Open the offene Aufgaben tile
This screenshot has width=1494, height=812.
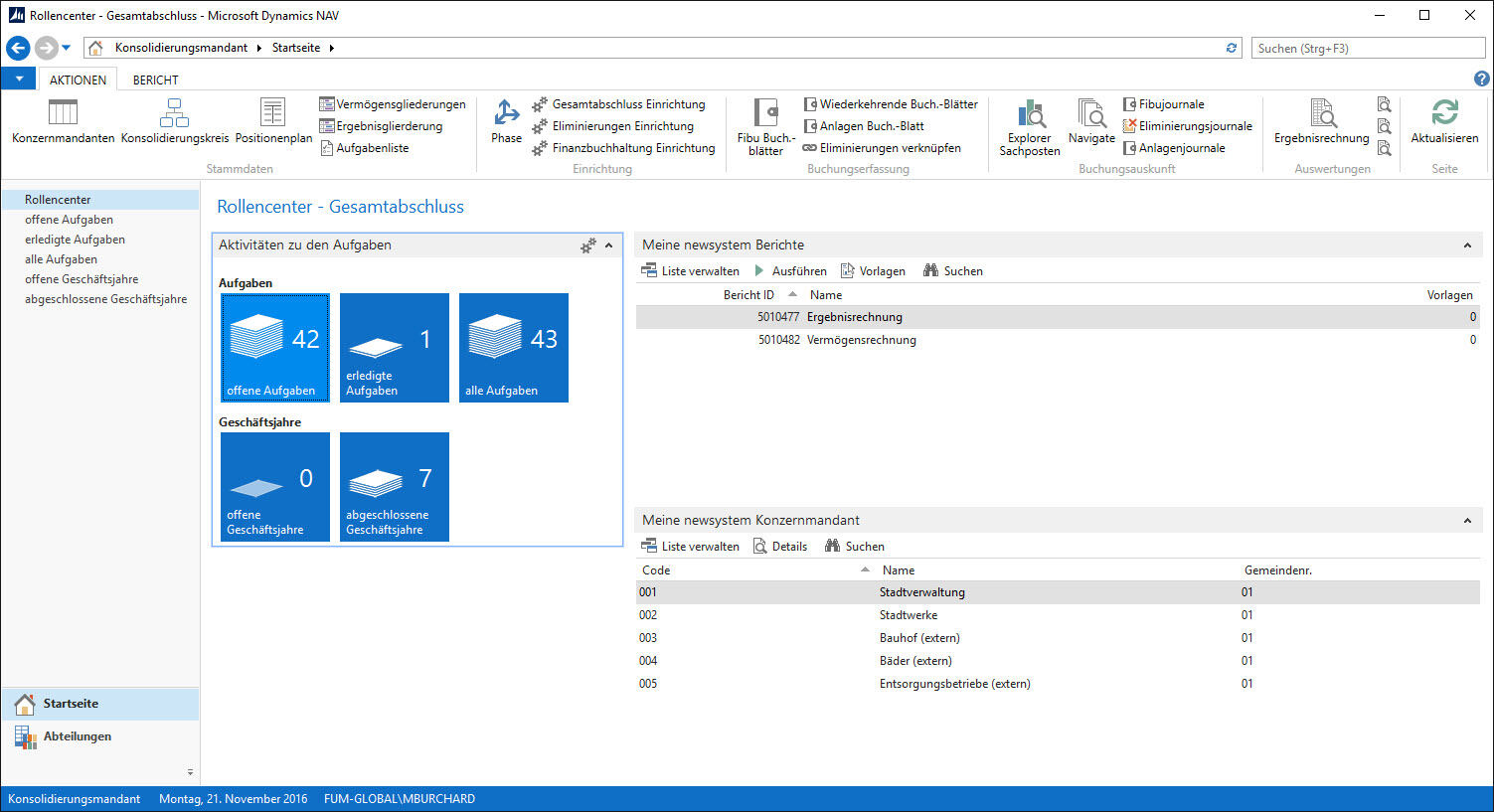coord(275,348)
